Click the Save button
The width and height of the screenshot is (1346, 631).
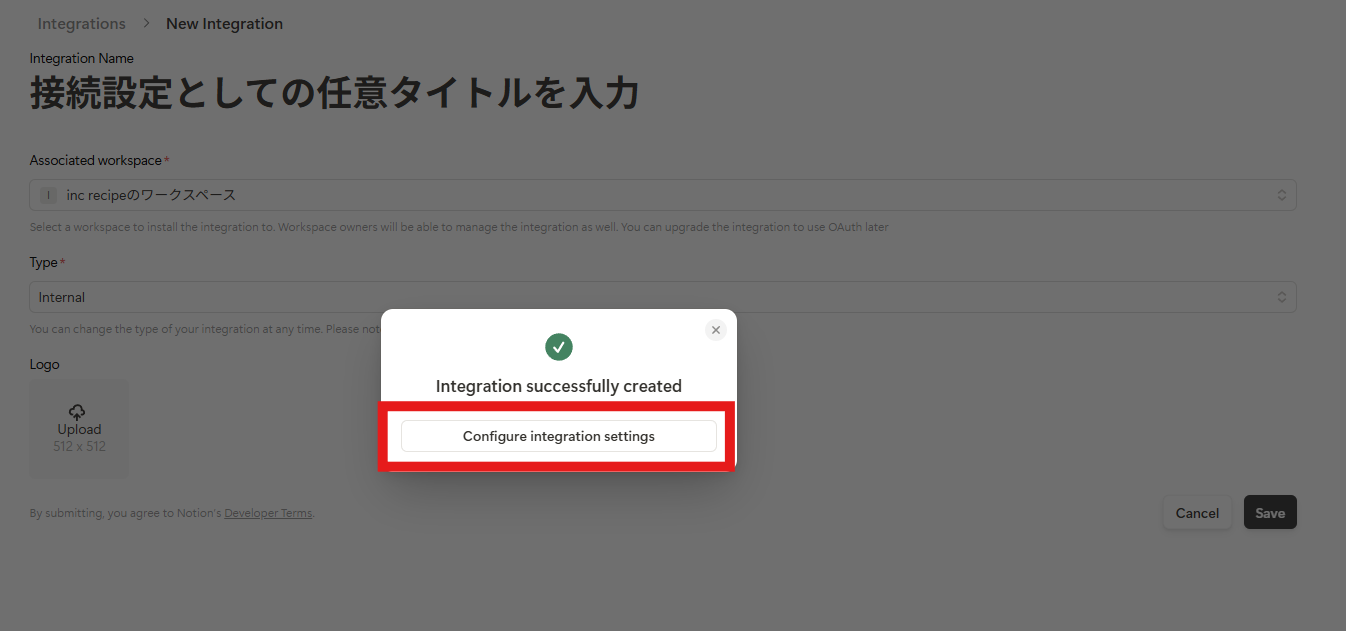(1270, 513)
